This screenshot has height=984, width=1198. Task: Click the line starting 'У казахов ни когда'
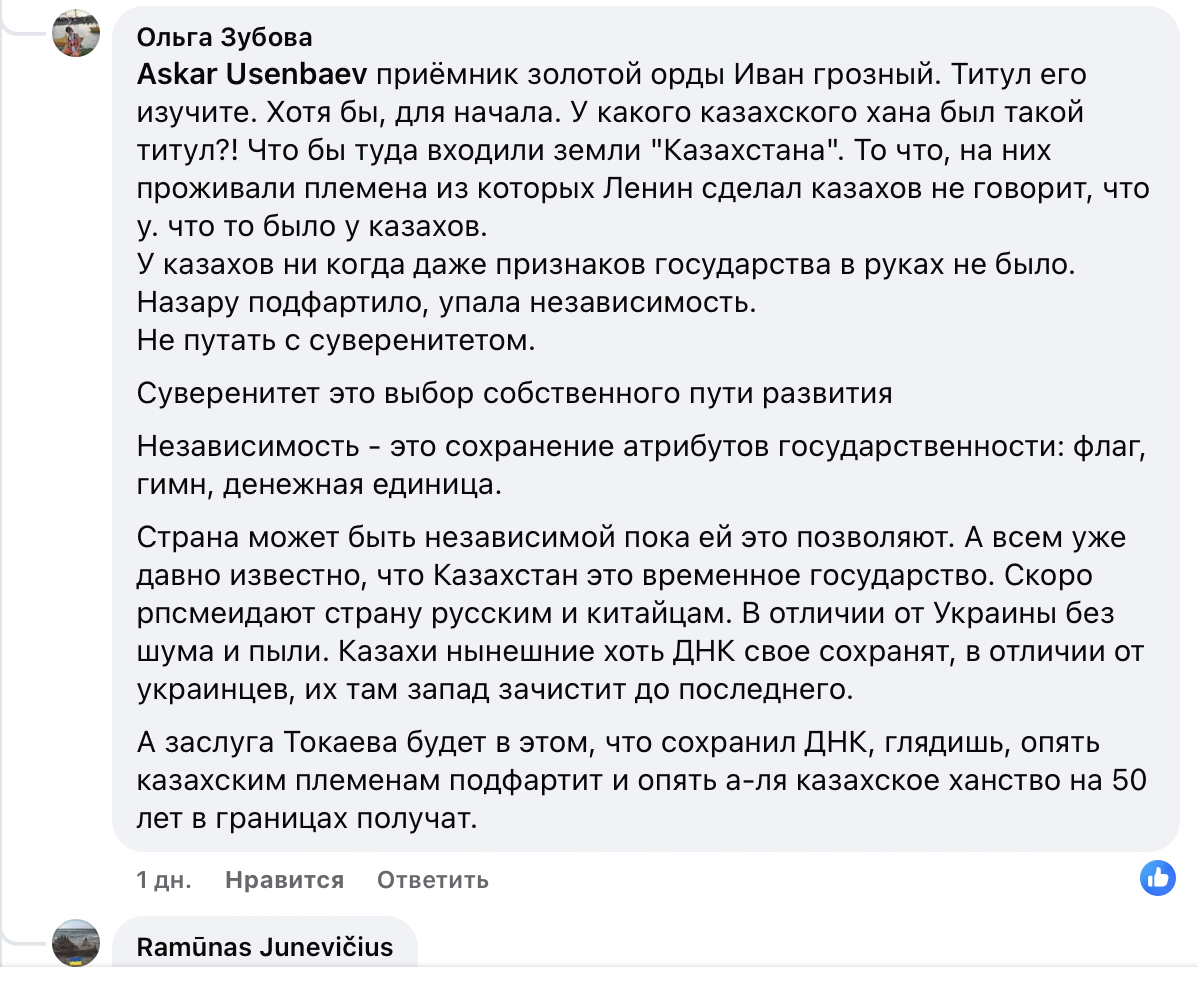click(x=606, y=264)
